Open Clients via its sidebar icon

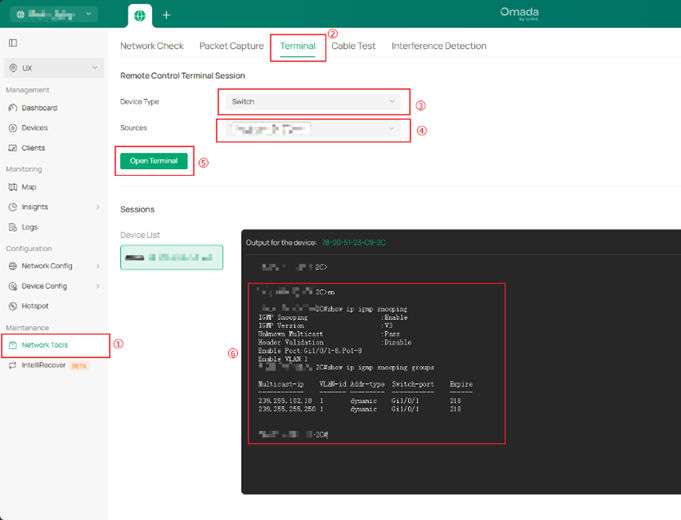click(13, 148)
